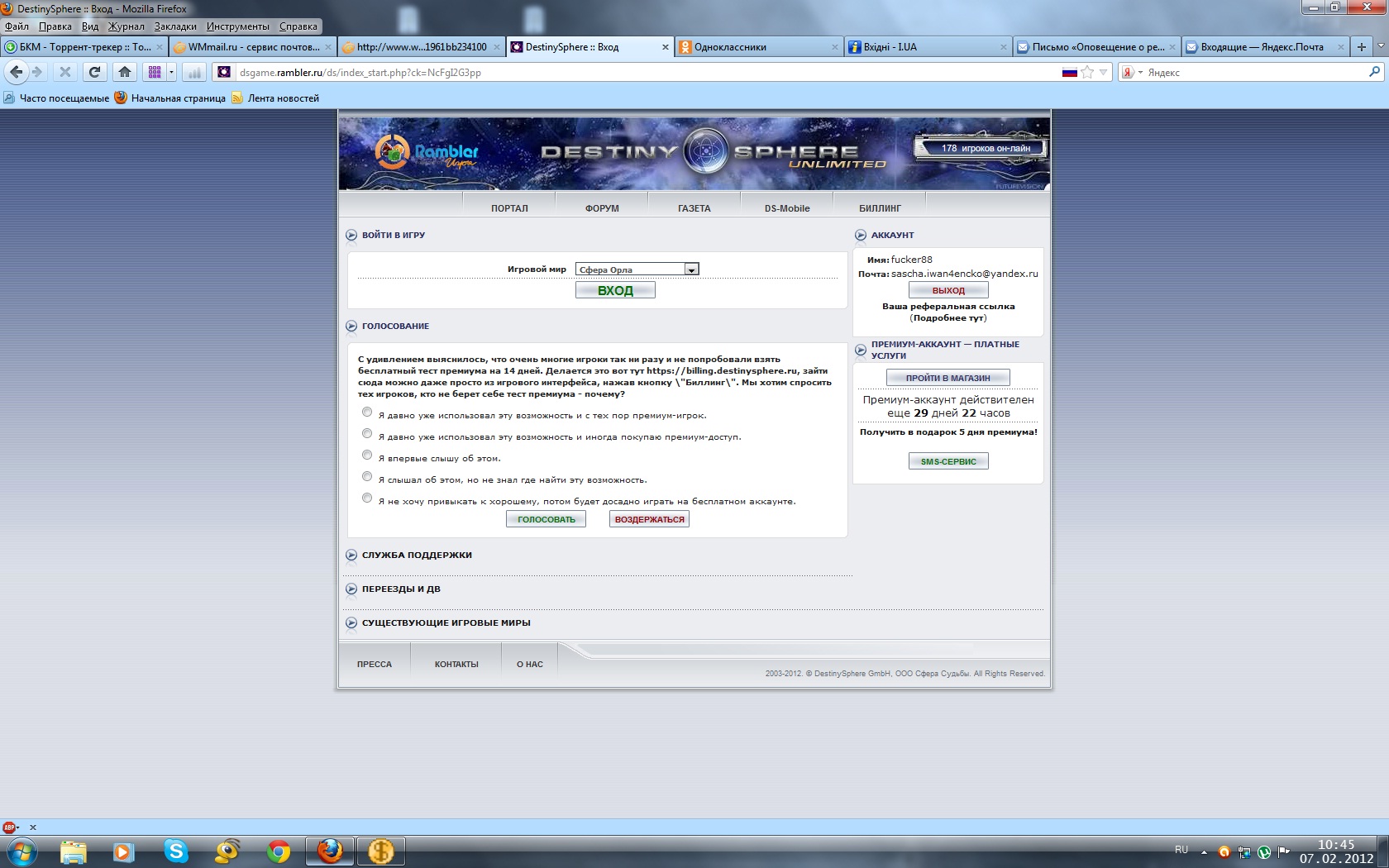The height and width of the screenshot is (868, 1389).
Task: Log out with the ВЫХОД button
Action: [948, 290]
